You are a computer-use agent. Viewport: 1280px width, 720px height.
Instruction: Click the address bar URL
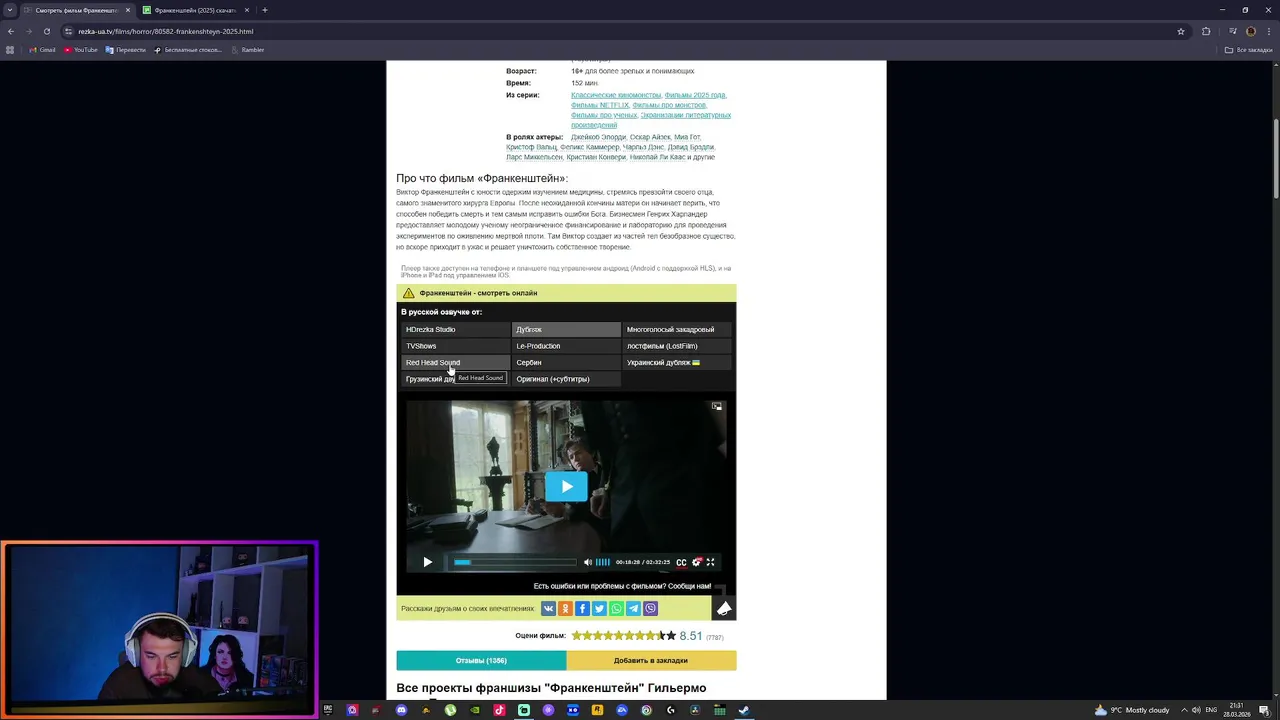pyautogui.click(x=165, y=31)
